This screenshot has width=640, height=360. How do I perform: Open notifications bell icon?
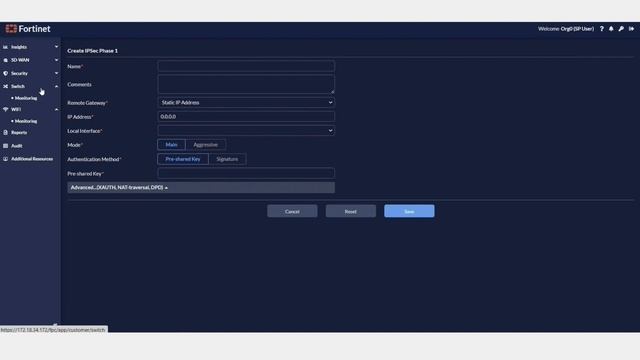click(x=611, y=29)
